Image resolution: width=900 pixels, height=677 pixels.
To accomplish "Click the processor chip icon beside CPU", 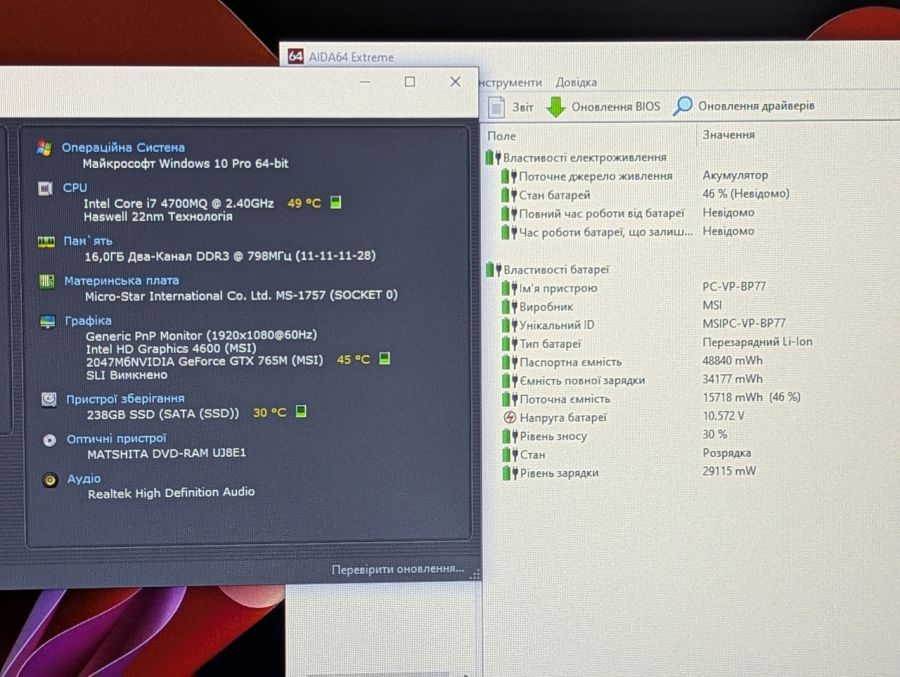I will tap(45, 188).
